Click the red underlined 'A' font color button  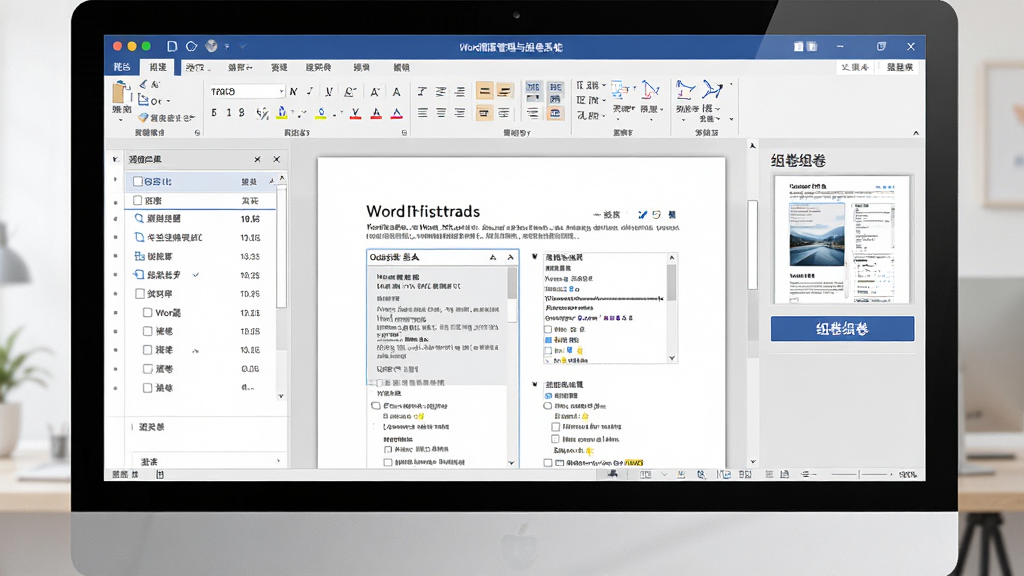click(x=376, y=114)
